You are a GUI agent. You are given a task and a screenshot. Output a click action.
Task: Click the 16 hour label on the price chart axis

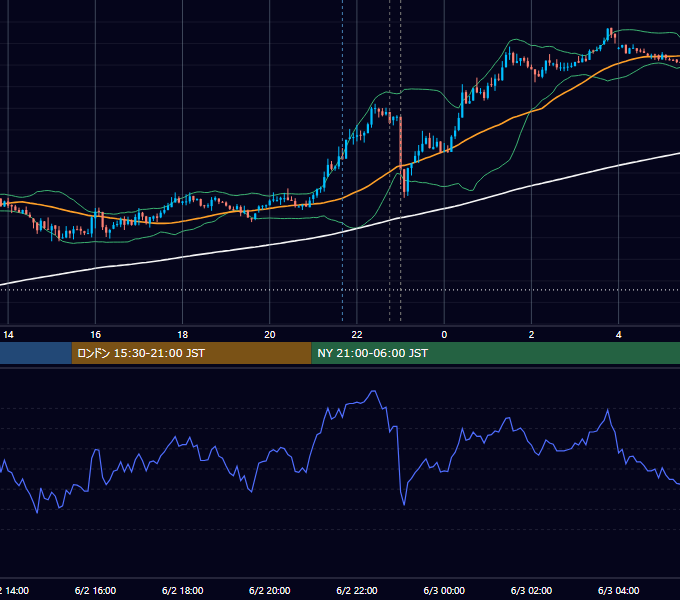(x=95, y=335)
